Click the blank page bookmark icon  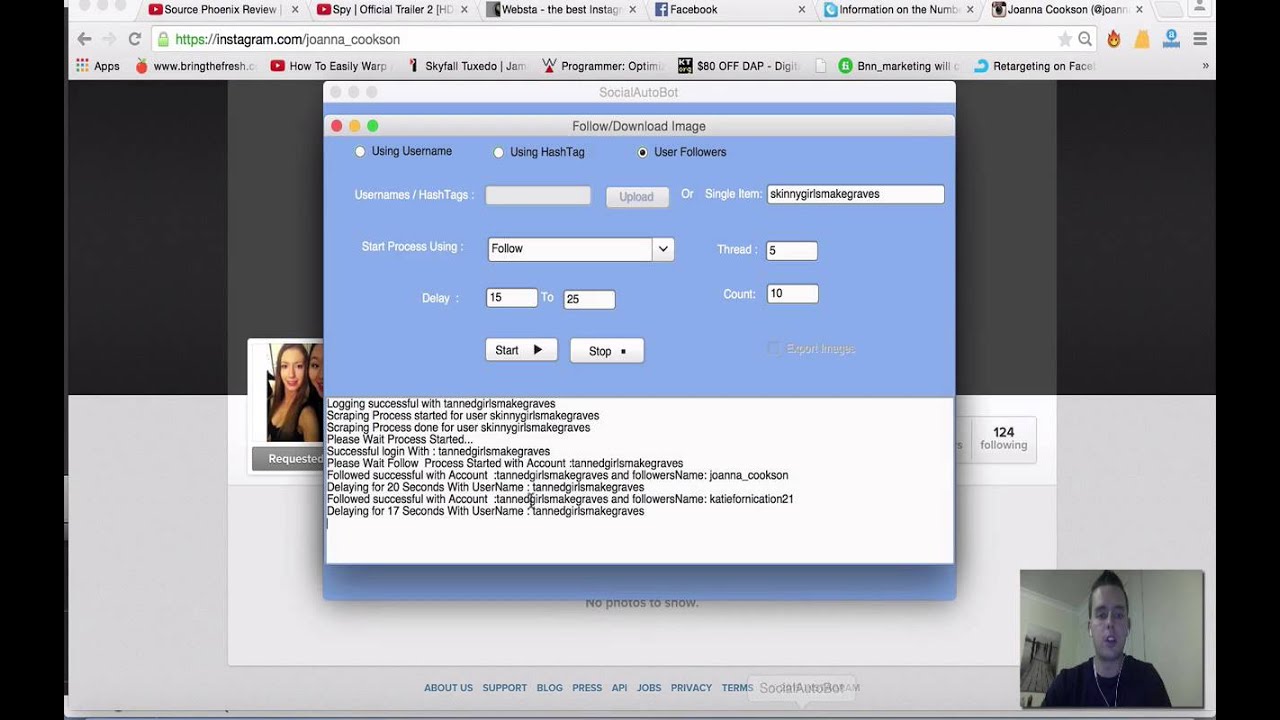[x=821, y=66]
